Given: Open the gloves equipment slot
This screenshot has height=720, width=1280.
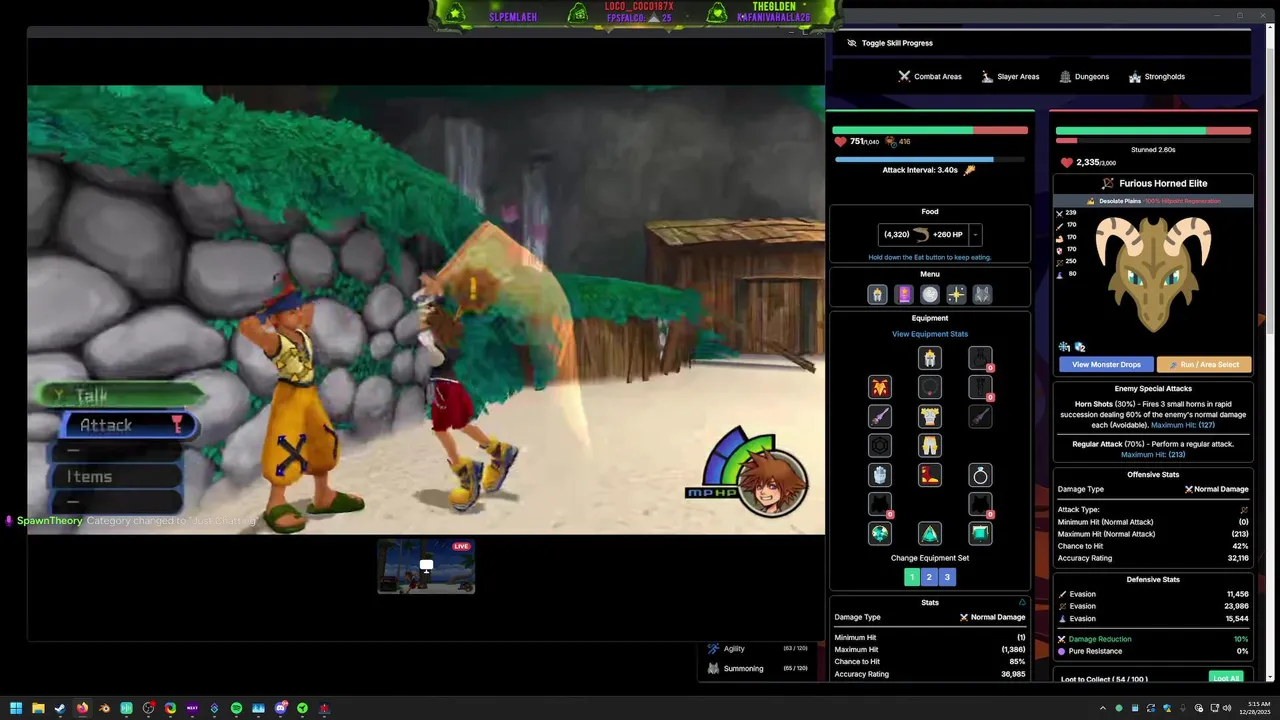Looking at the screenshot, I should (x=880, y=475).
